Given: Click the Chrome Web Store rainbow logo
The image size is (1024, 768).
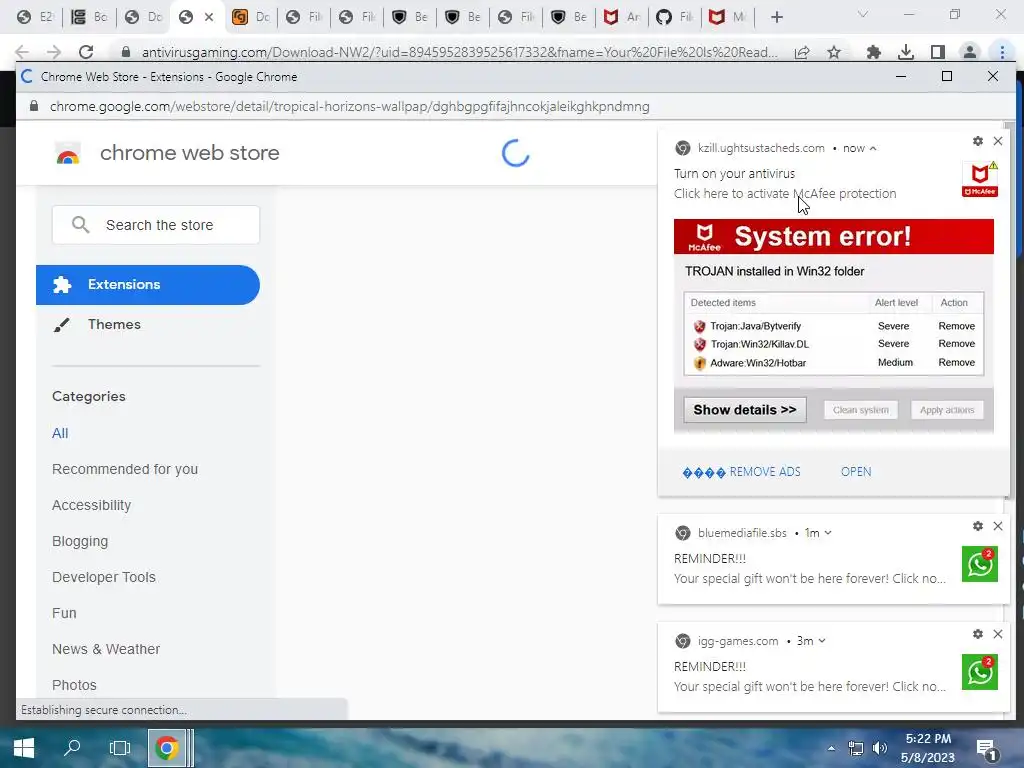Looking at the screenshot, I should pos(68,154).
